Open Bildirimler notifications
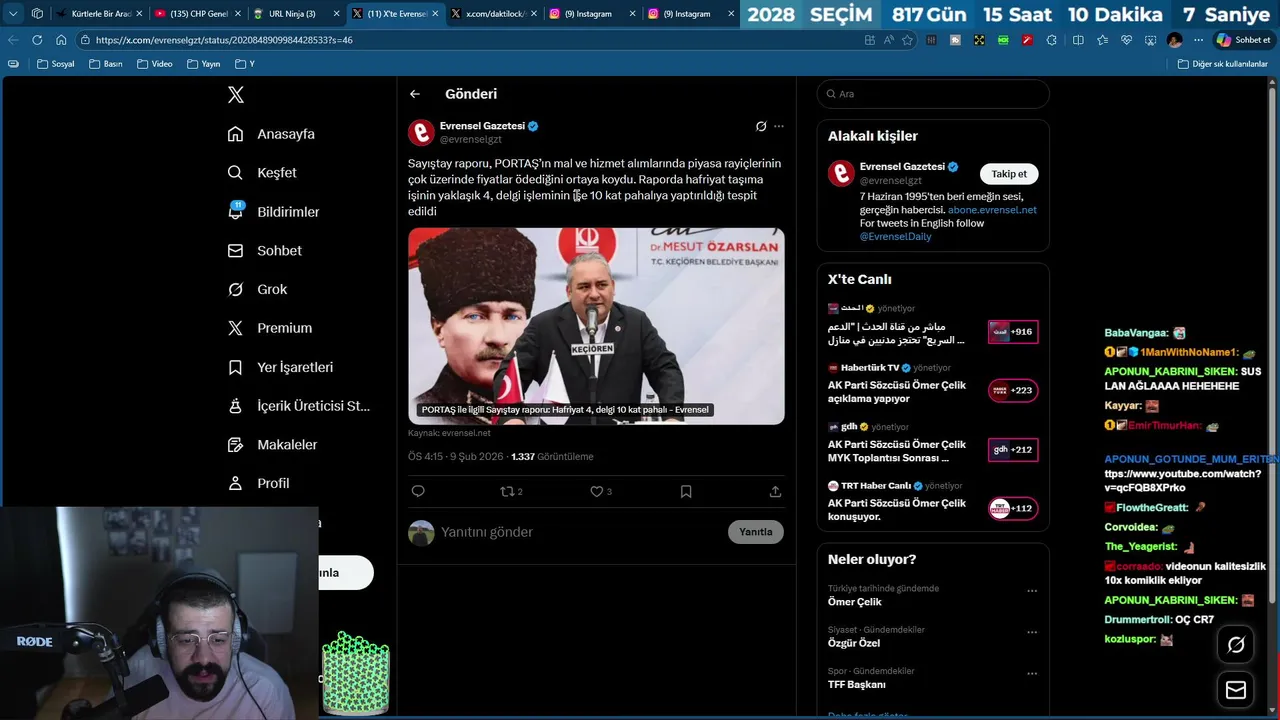 tap(274, 212)
